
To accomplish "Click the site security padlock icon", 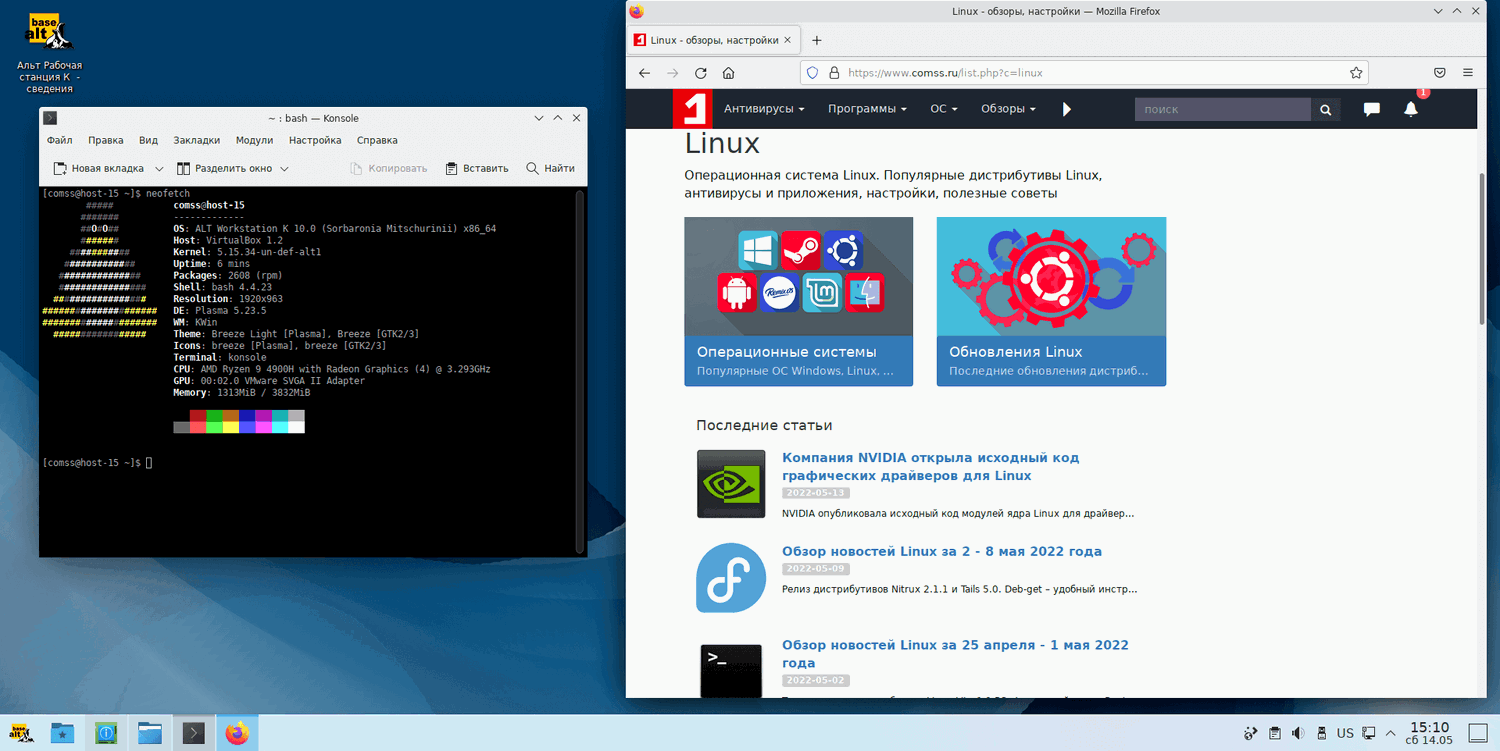I will tap(833, 73).
